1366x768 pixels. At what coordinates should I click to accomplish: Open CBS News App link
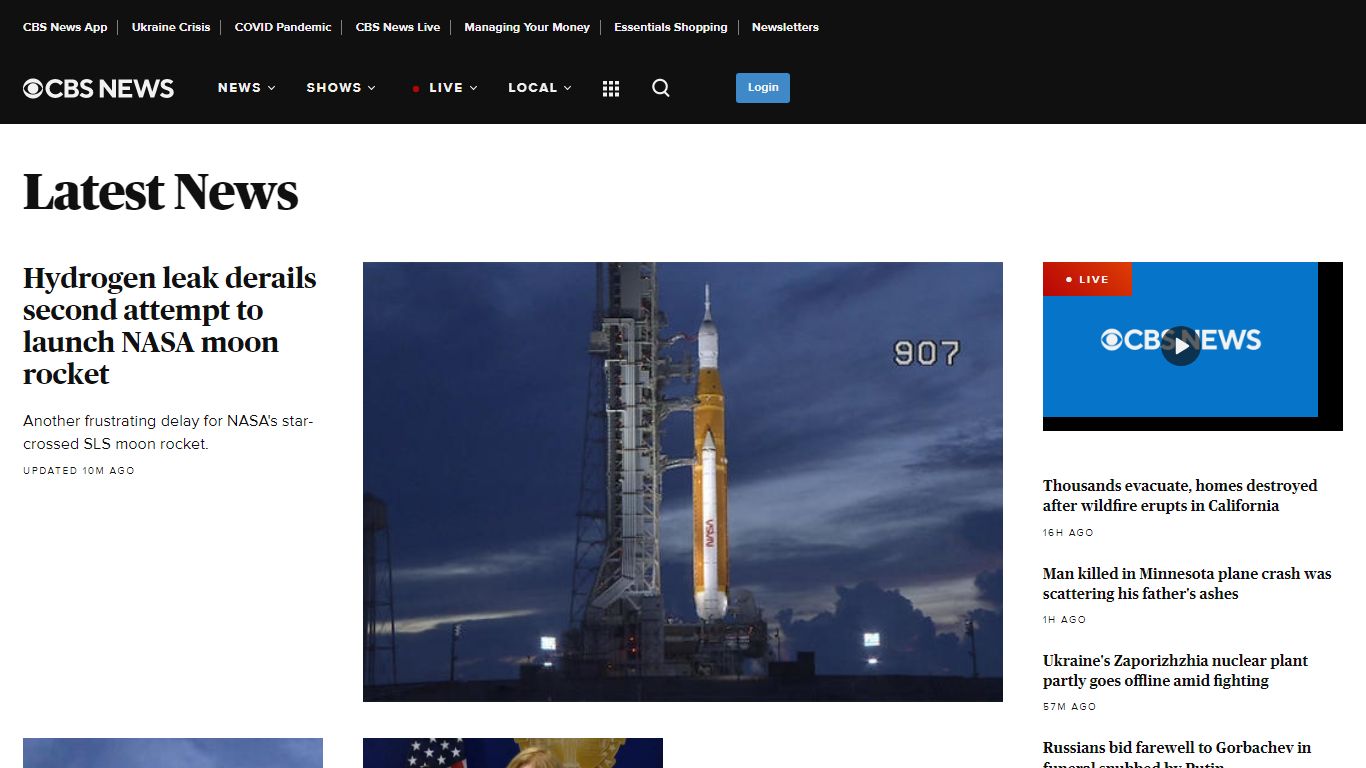[65, 27]
